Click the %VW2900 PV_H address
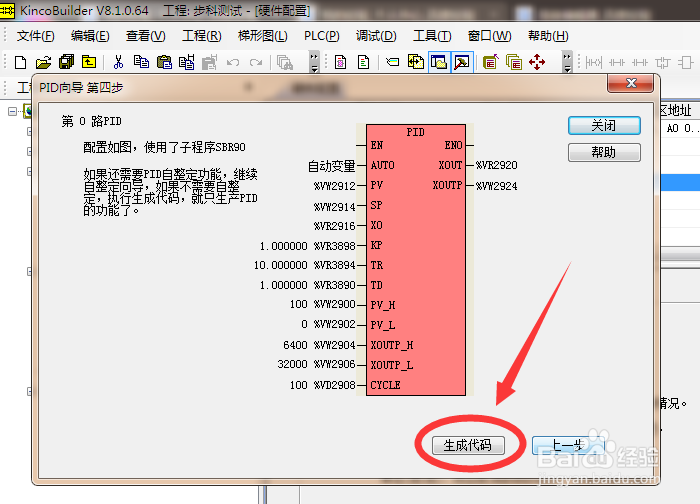The image size is (700, 504). [335, 304]
